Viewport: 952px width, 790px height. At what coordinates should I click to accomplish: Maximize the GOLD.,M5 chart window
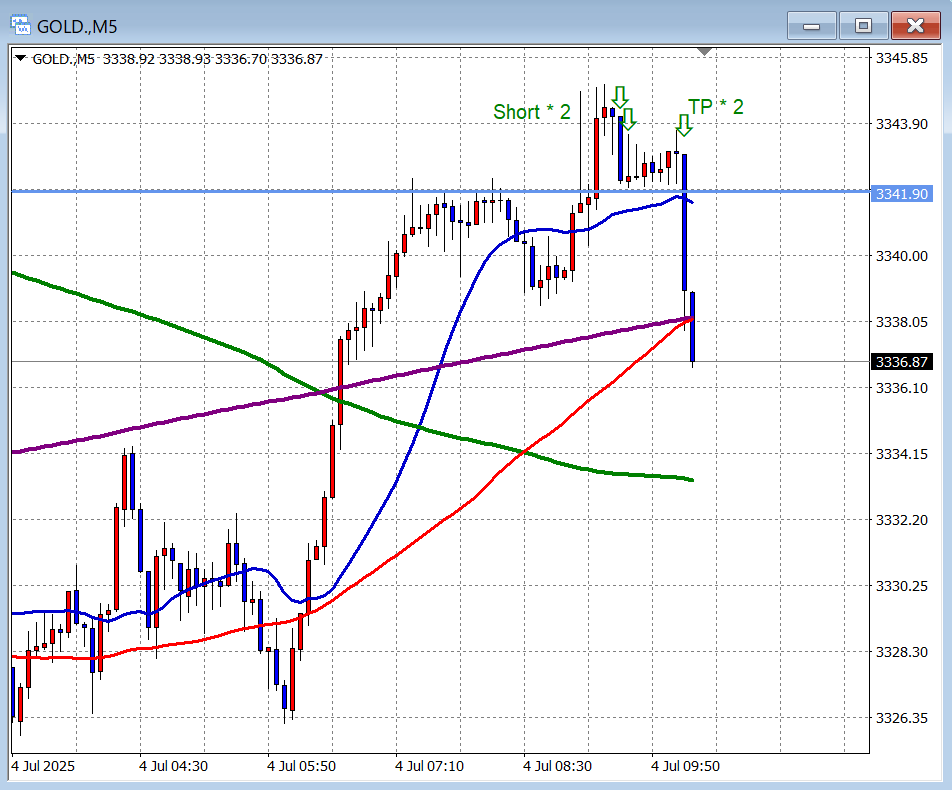[x=863, y=26]
